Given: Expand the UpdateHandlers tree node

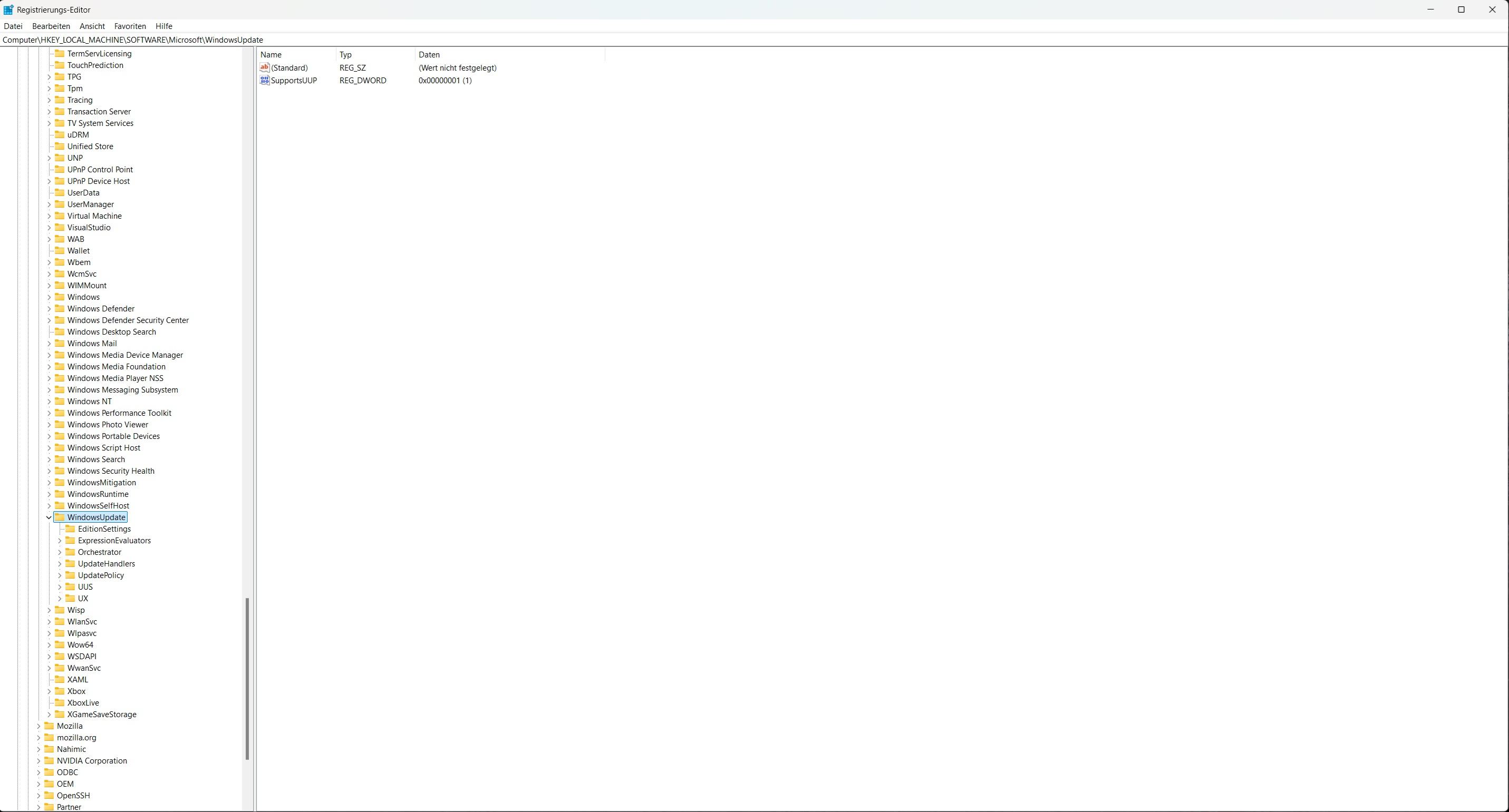Looking at the screenshot, I should 59,563.
